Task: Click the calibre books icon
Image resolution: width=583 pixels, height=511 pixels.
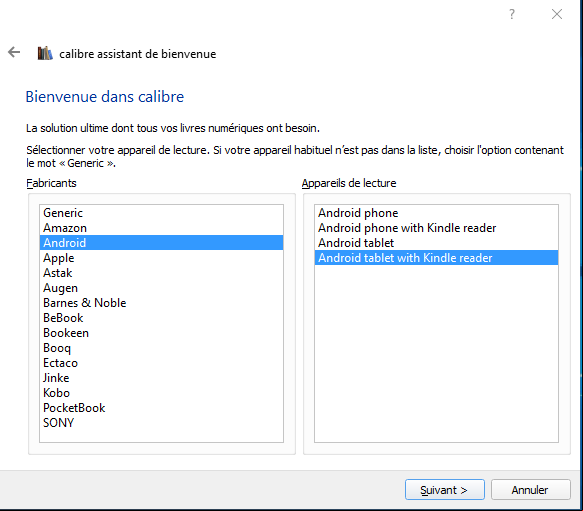Action: pyautogui.click(x=45, y=53)
